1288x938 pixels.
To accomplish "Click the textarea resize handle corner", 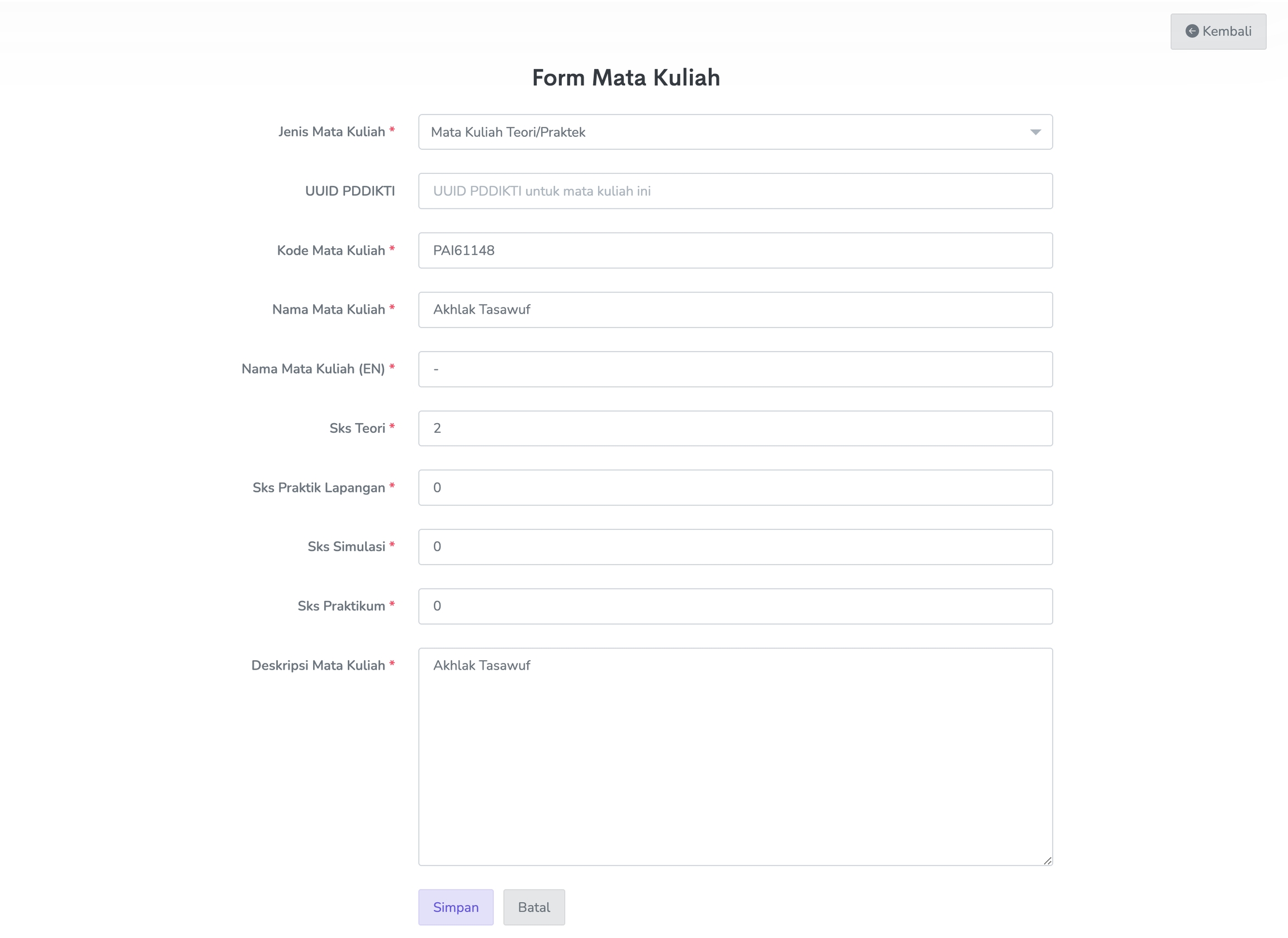I will tap(1047, 861).
